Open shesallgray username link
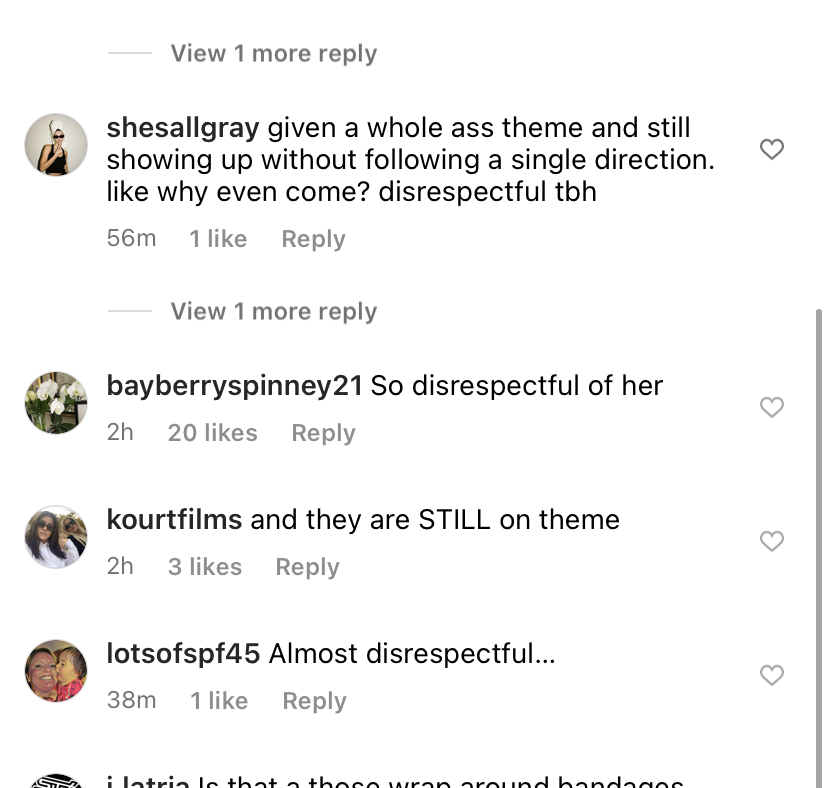Image resolution: width=828 pixels, height=788 pixels. click(x=183, y=128)
